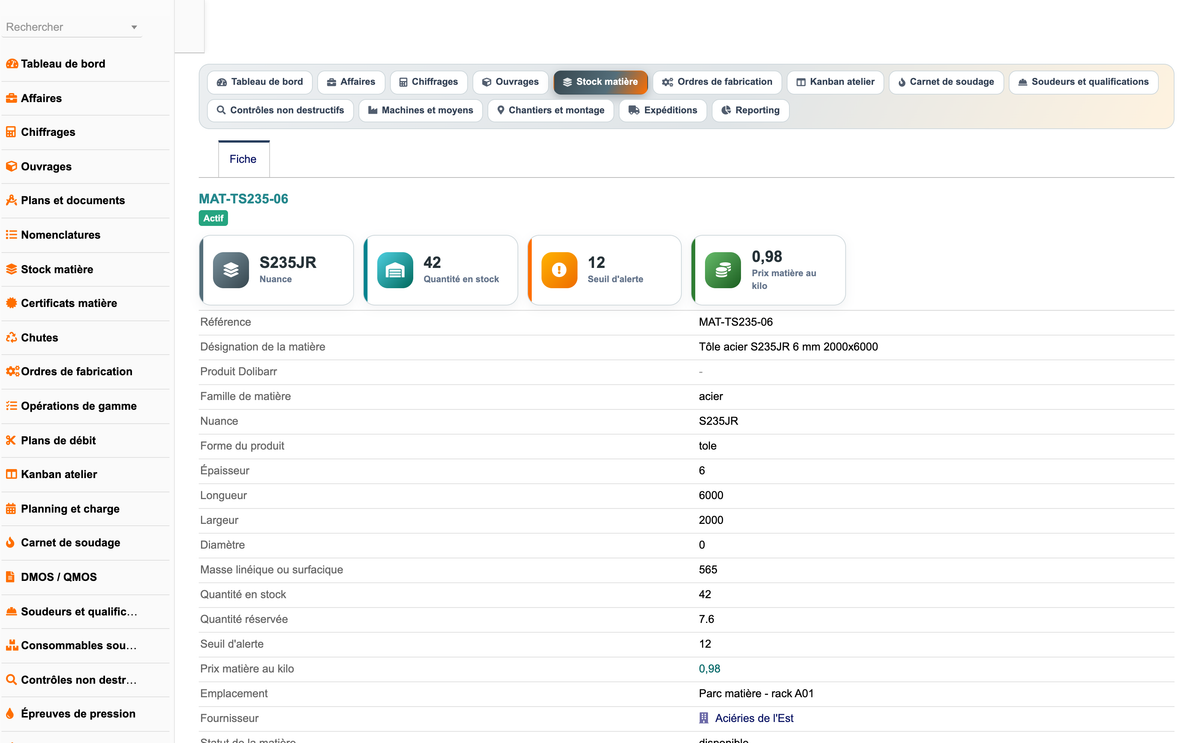
Task: Click the Consommables soudage boxes icon
Action: point(12,645)
